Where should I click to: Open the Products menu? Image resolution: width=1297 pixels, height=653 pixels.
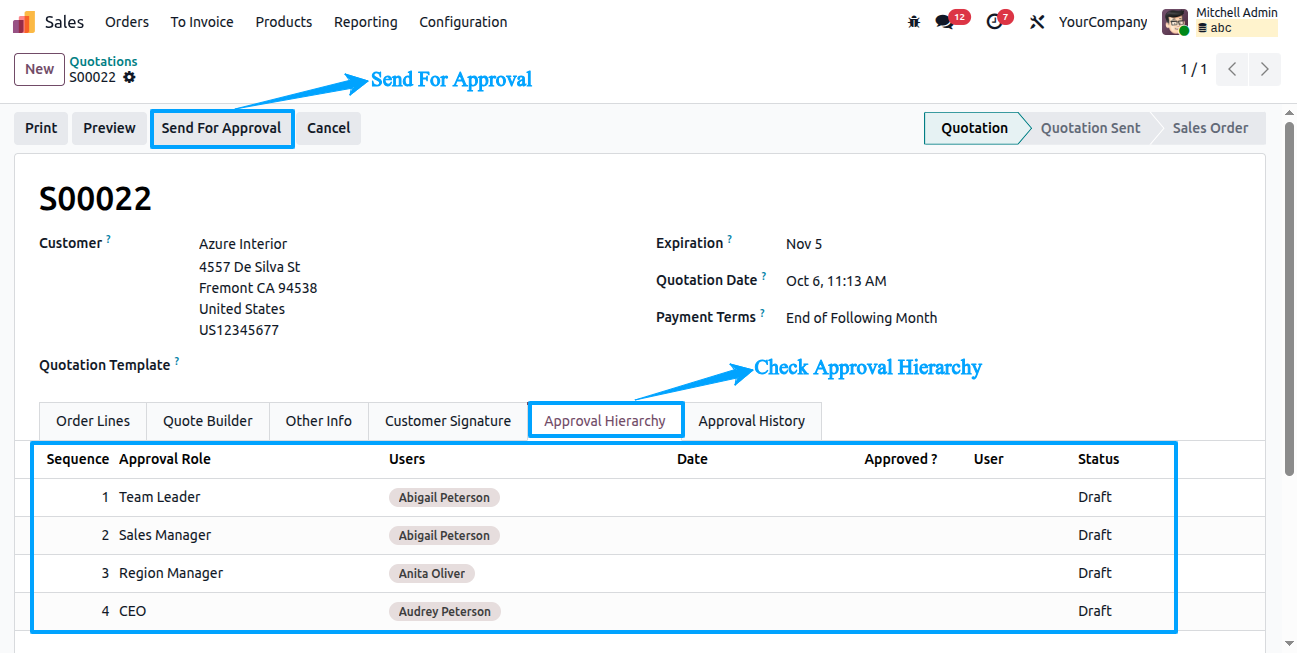284,22
